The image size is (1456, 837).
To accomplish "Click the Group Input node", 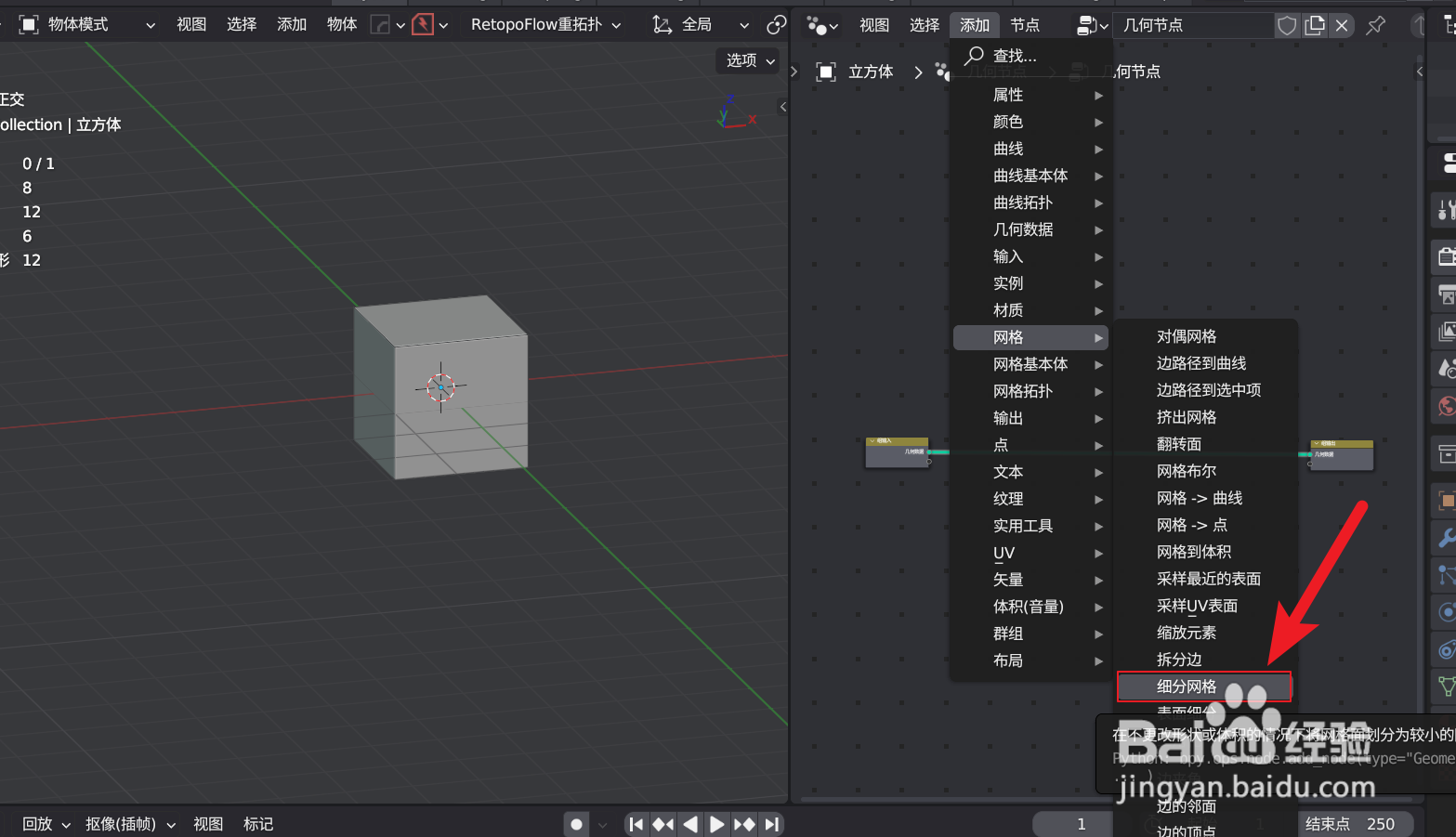I will click(x=898, y=452).
